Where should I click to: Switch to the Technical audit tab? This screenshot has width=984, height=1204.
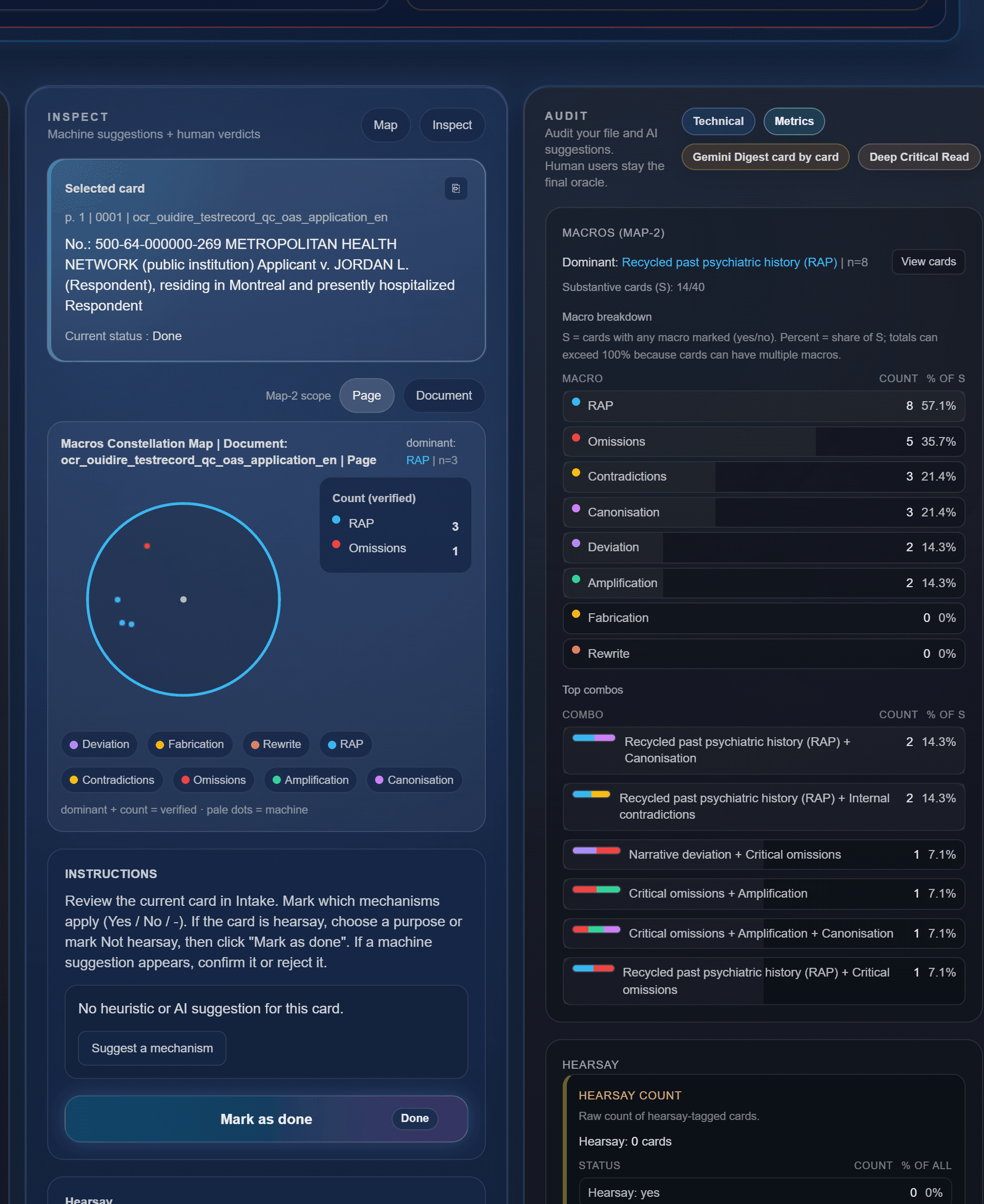click(717, 121)
